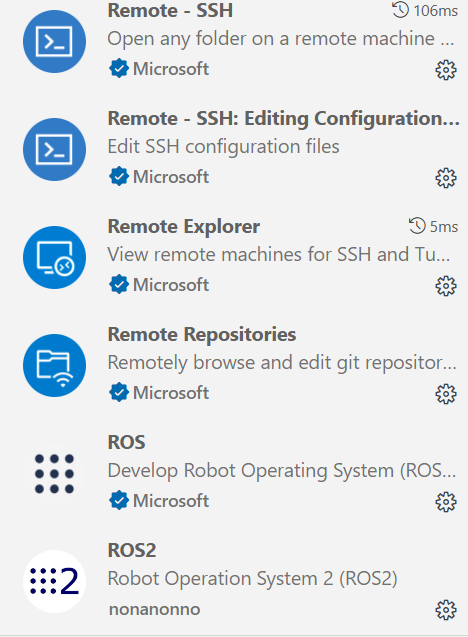Click the 5ms activation time on Remote Explorer
Viewport: 468px width, 637px height.
tap(433, 226)
